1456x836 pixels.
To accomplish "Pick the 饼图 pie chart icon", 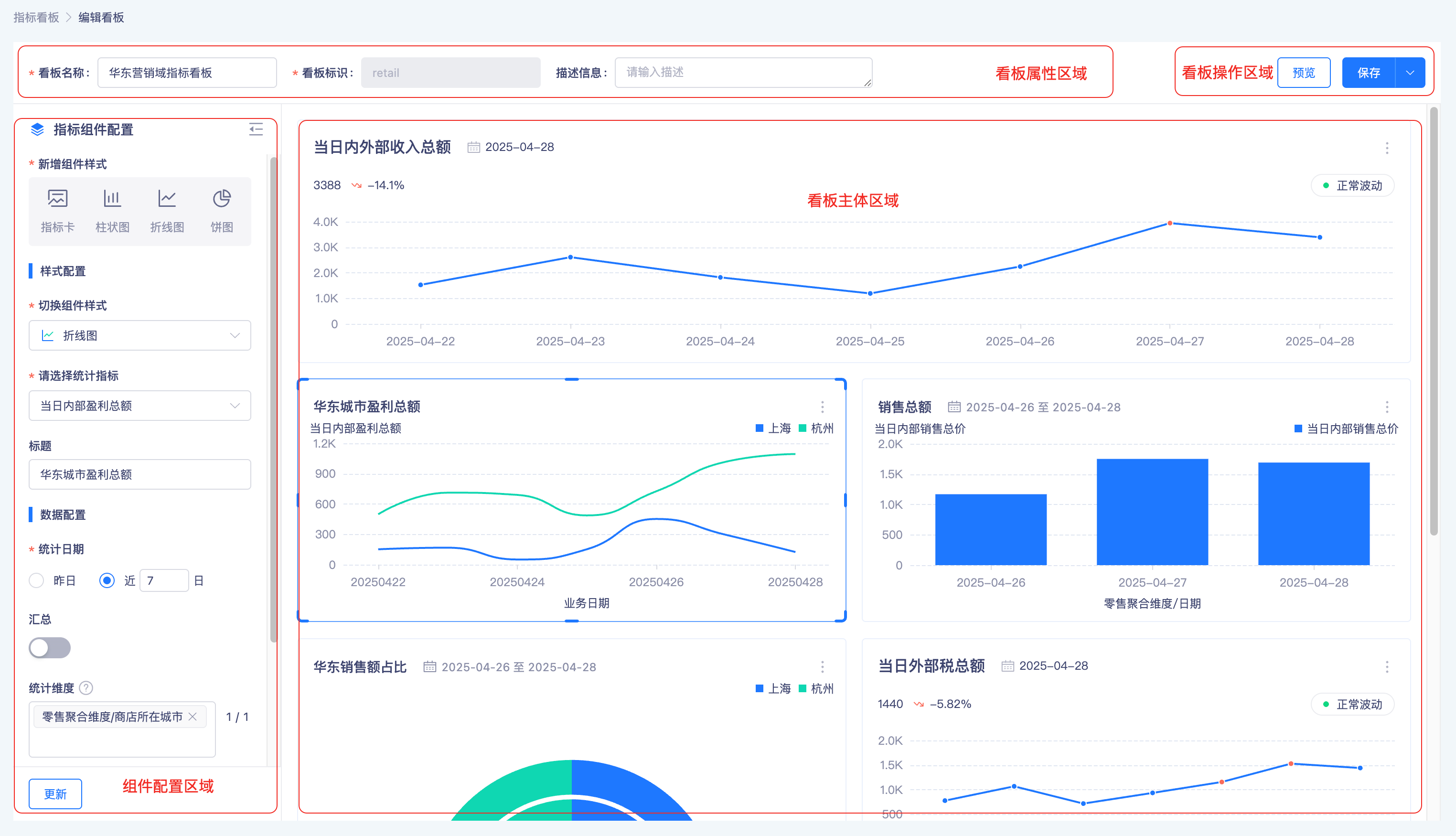I will [222, 210].
